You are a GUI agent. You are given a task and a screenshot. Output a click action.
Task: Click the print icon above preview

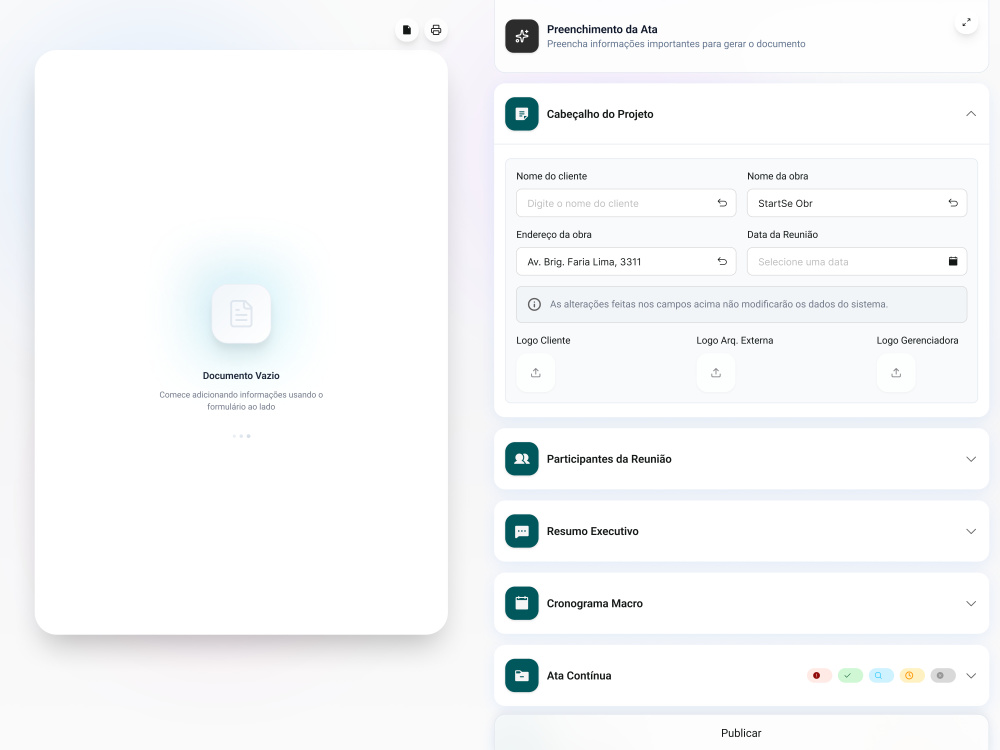(436, 30)
